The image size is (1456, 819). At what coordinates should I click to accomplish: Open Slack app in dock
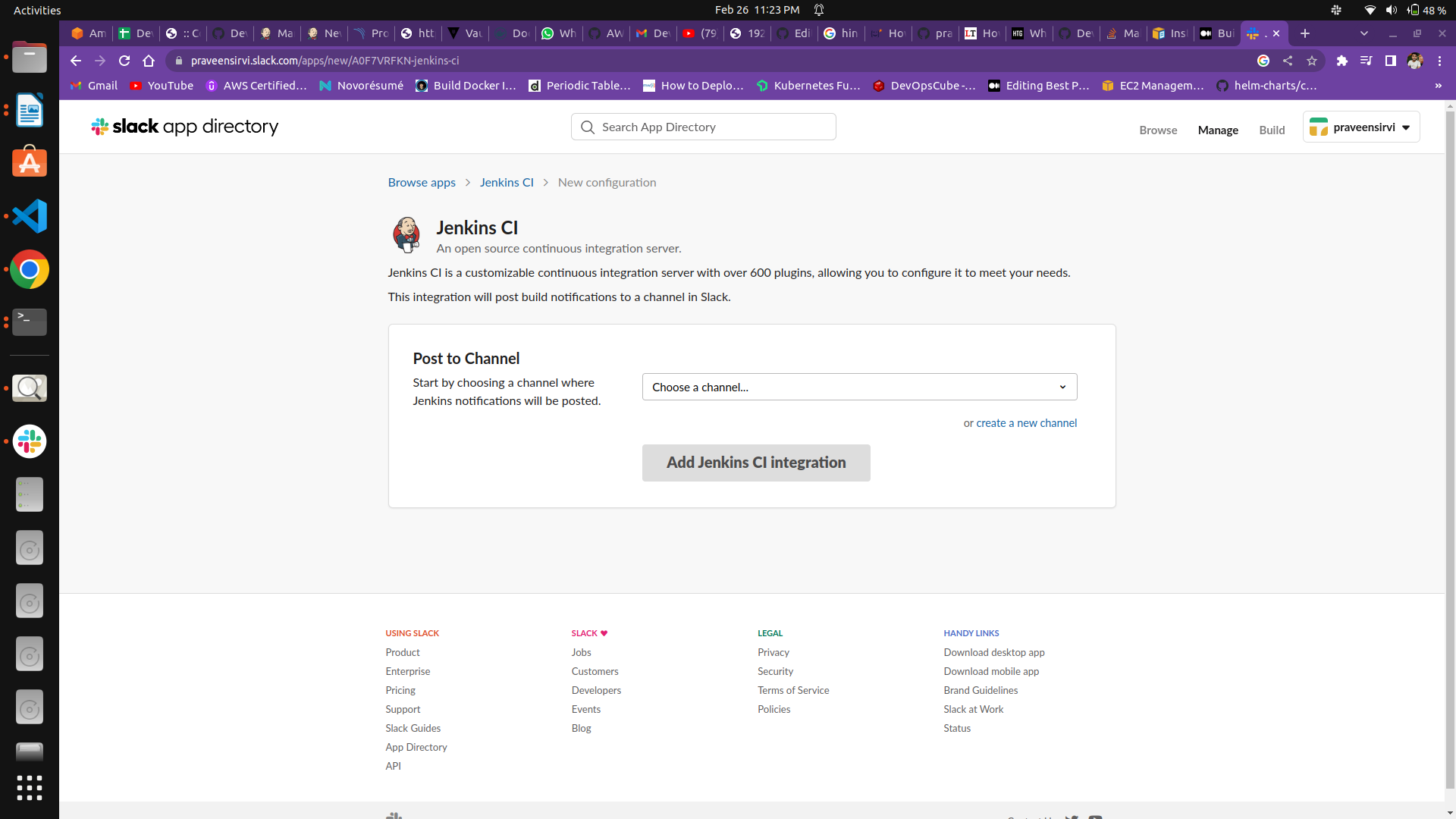[30, 441]
